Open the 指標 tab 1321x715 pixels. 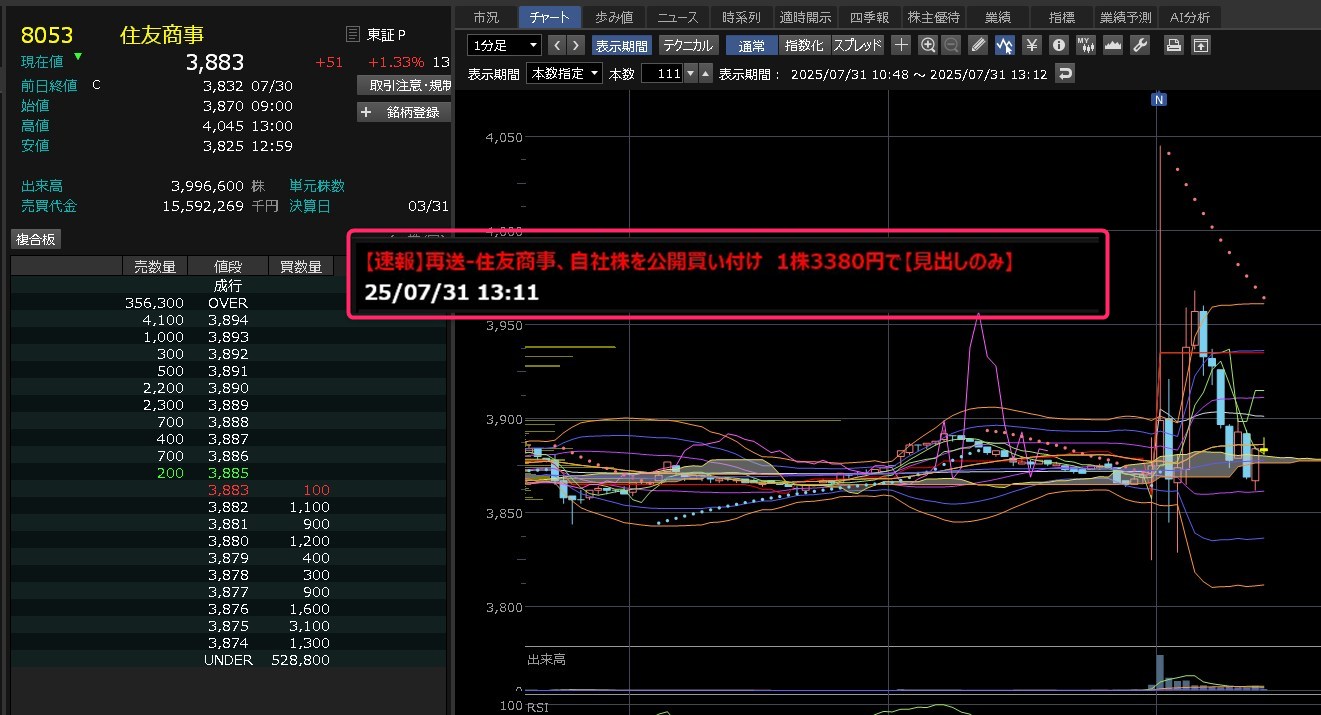point(1061,17)
